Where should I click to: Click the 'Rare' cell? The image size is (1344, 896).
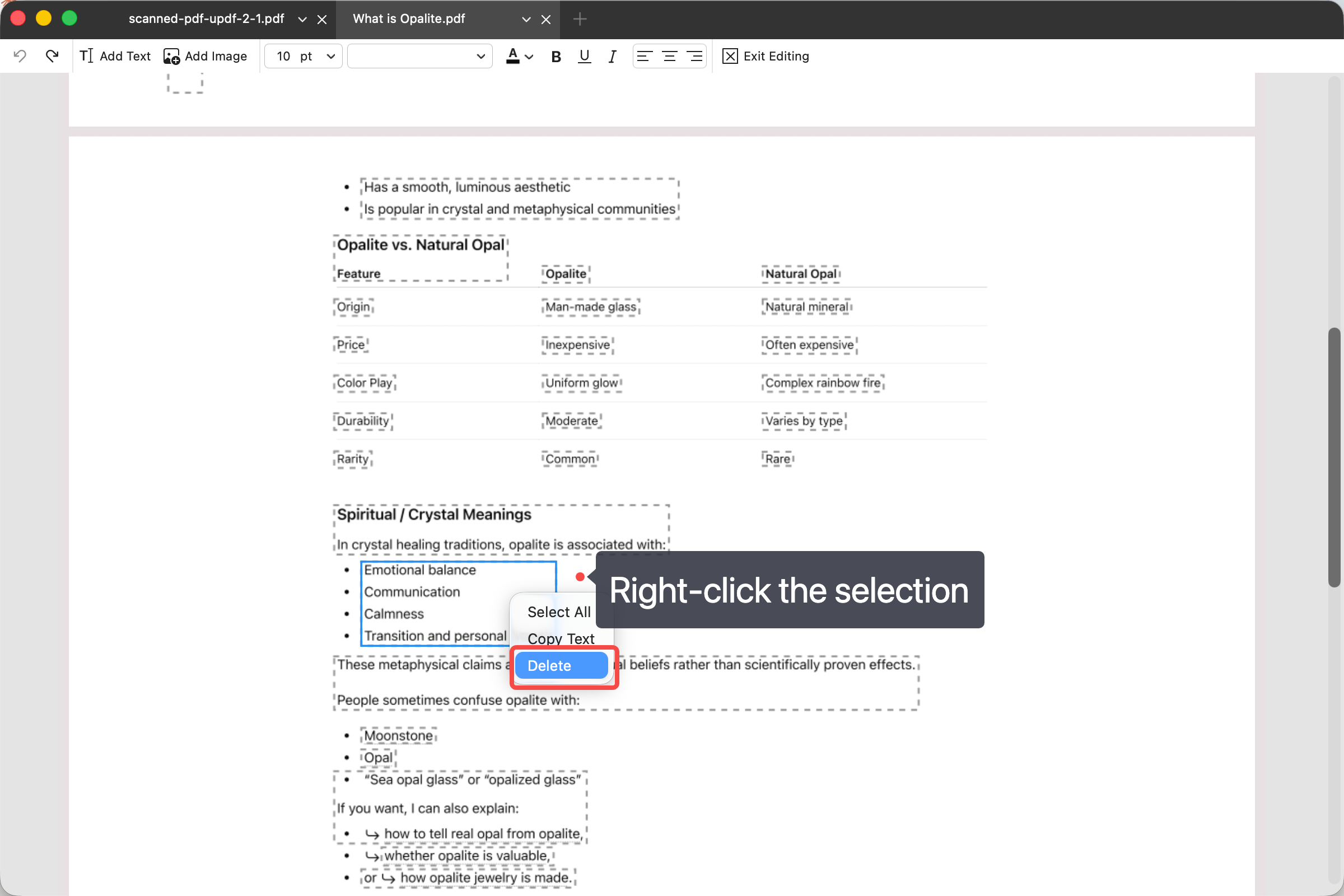point(778,459)
